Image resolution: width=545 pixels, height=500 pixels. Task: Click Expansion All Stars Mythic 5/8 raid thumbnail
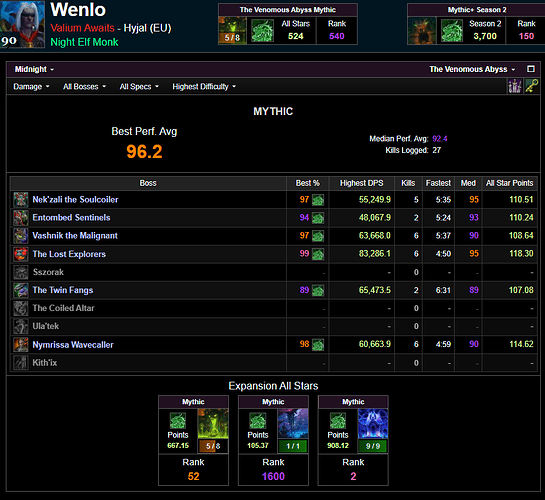pos(213,424)
